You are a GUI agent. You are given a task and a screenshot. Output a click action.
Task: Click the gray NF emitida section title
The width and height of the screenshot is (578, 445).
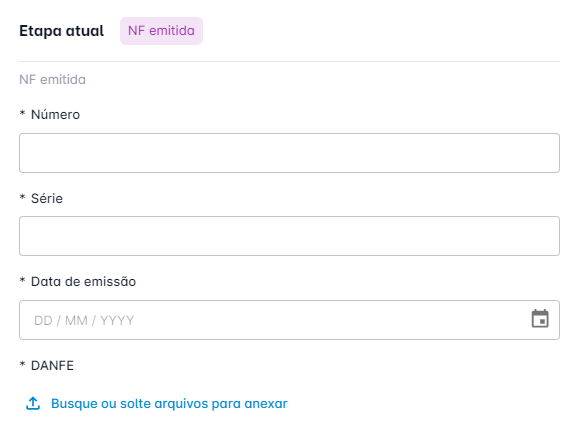point(52,80)
